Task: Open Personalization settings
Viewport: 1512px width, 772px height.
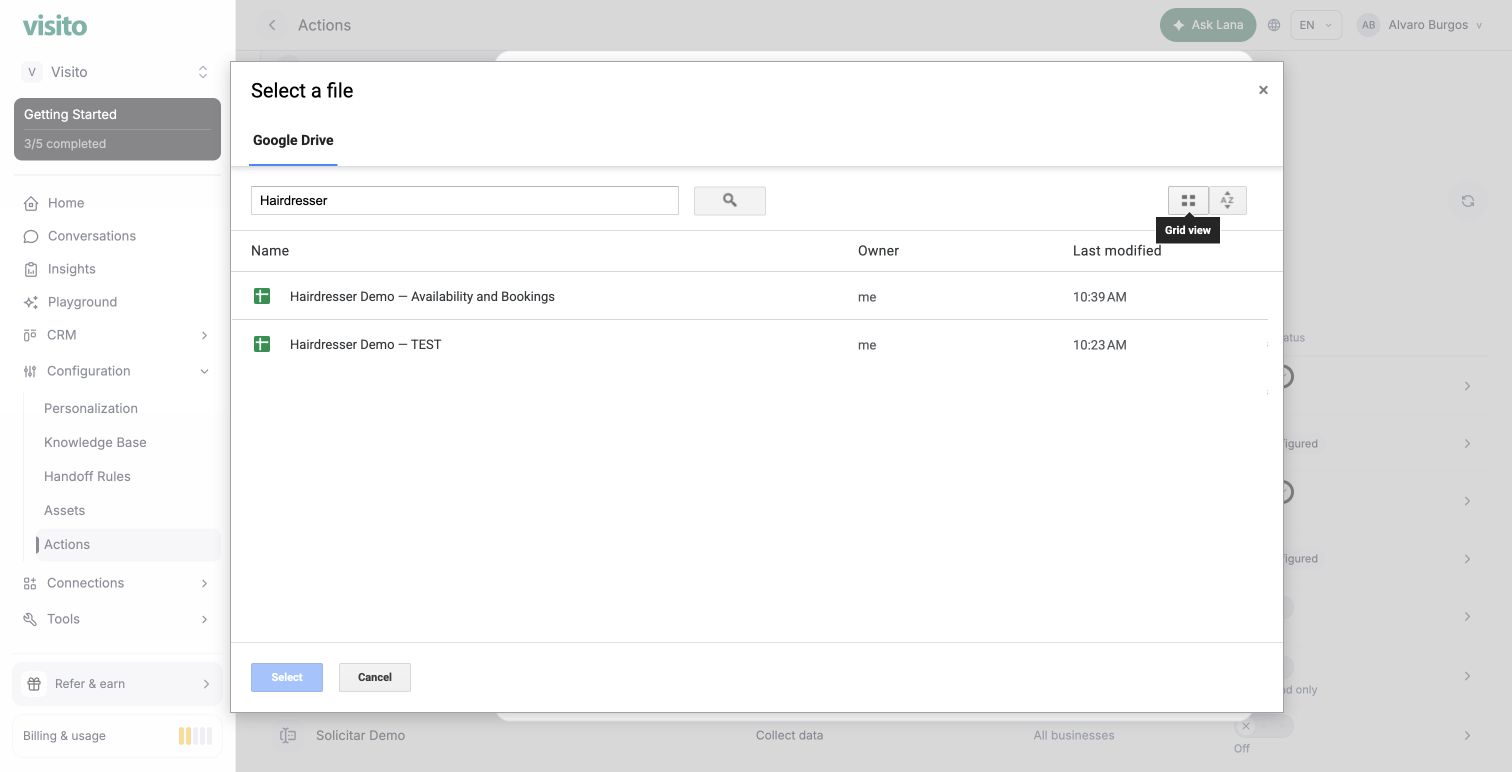Action: [x=91, y=408]
